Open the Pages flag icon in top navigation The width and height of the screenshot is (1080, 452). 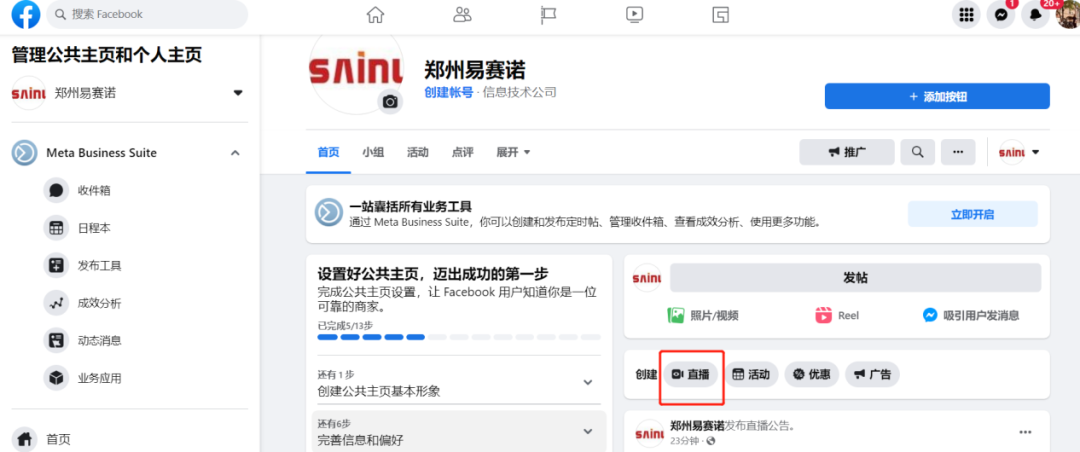click(548, 14)
